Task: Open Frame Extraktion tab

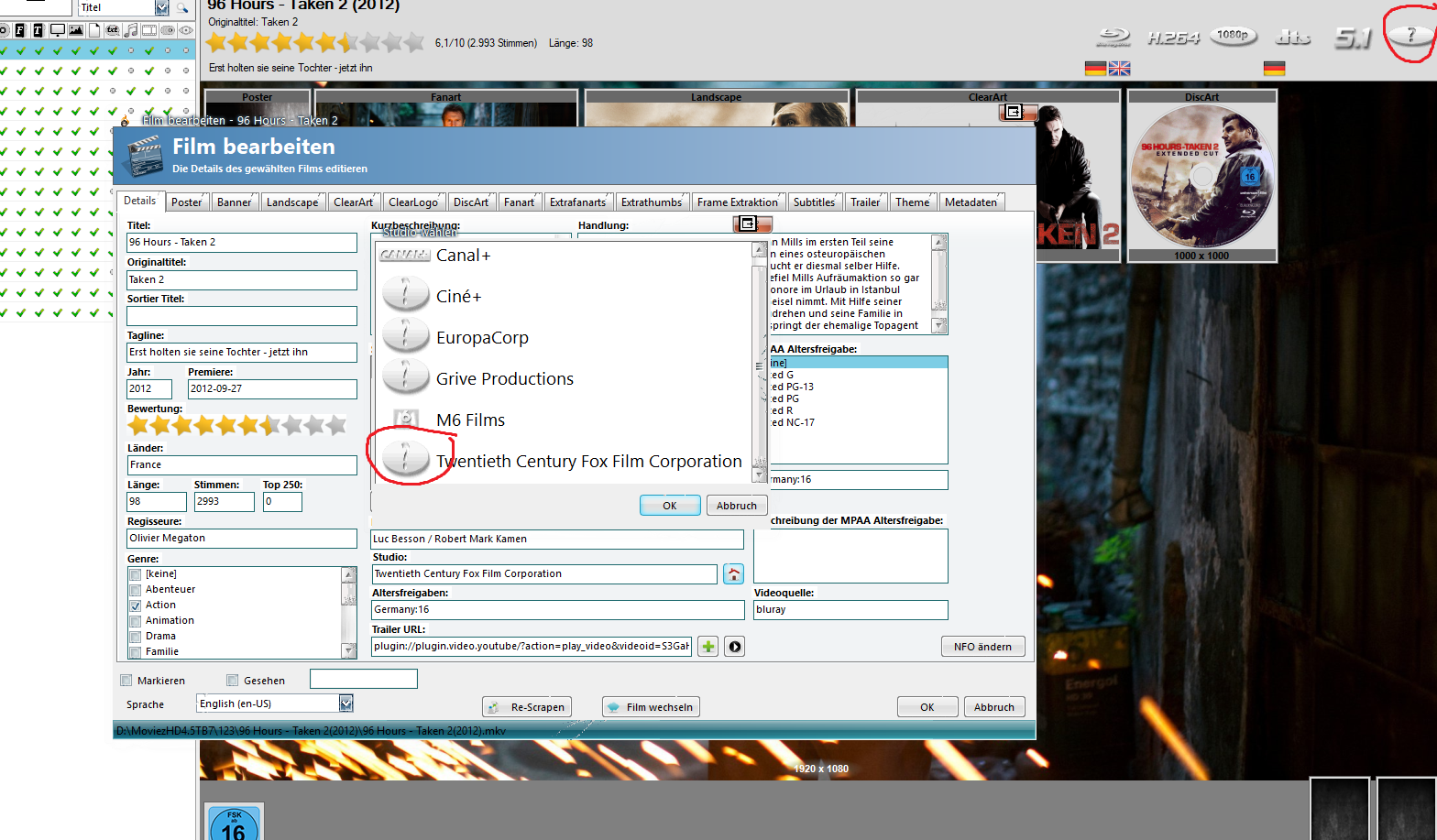Action: pyautogui.click(x=738, y=202)
